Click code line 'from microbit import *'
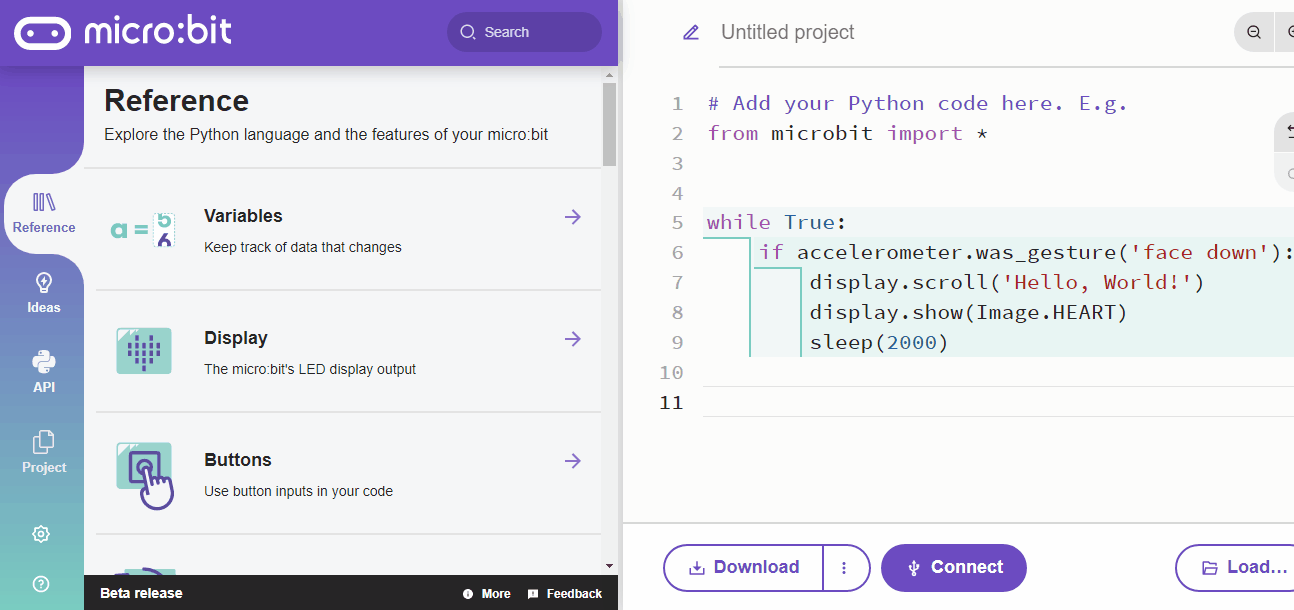This screenshot has width=1294, height=610. coord(848,133)
